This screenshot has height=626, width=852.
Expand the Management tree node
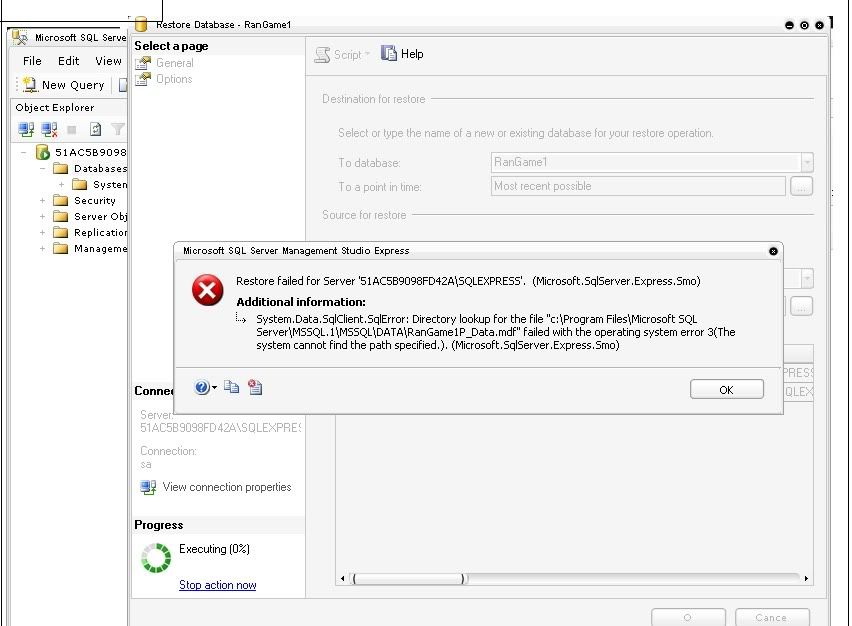click(x=42, y=248)
